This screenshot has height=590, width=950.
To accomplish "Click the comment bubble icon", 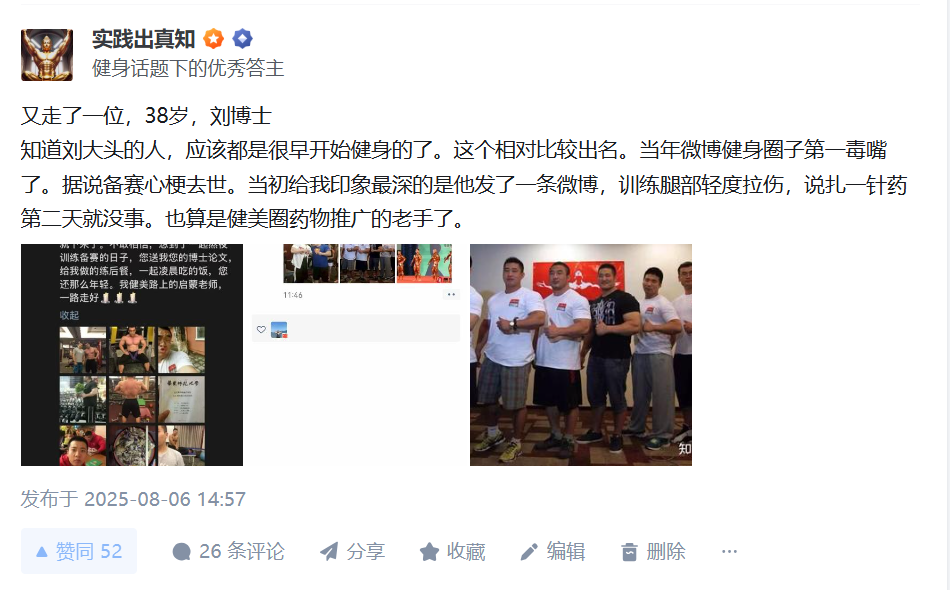I will pos(181,552).
